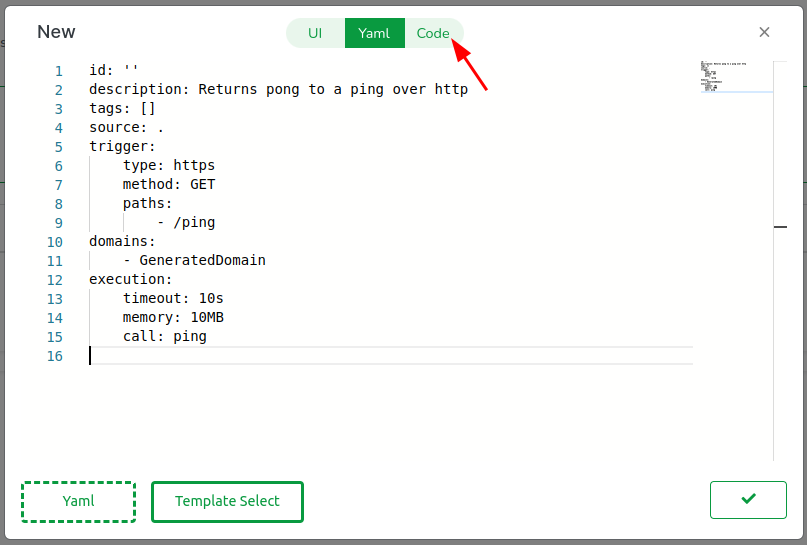Viewport: 807px width, 545px height.
Task: Open the Code tab
Action: click(x=433, y=33)
